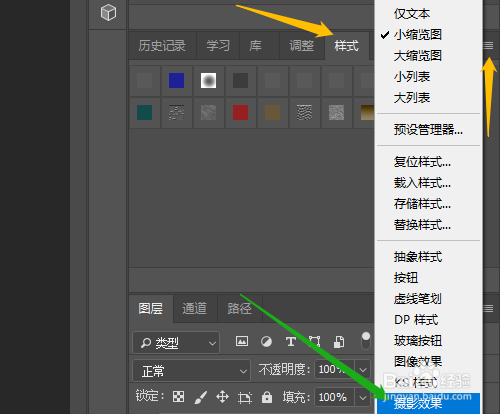Lock image pixels brush icon
Image resolution: width=500 pixels, height=414 pixels.
coord(200,397)
